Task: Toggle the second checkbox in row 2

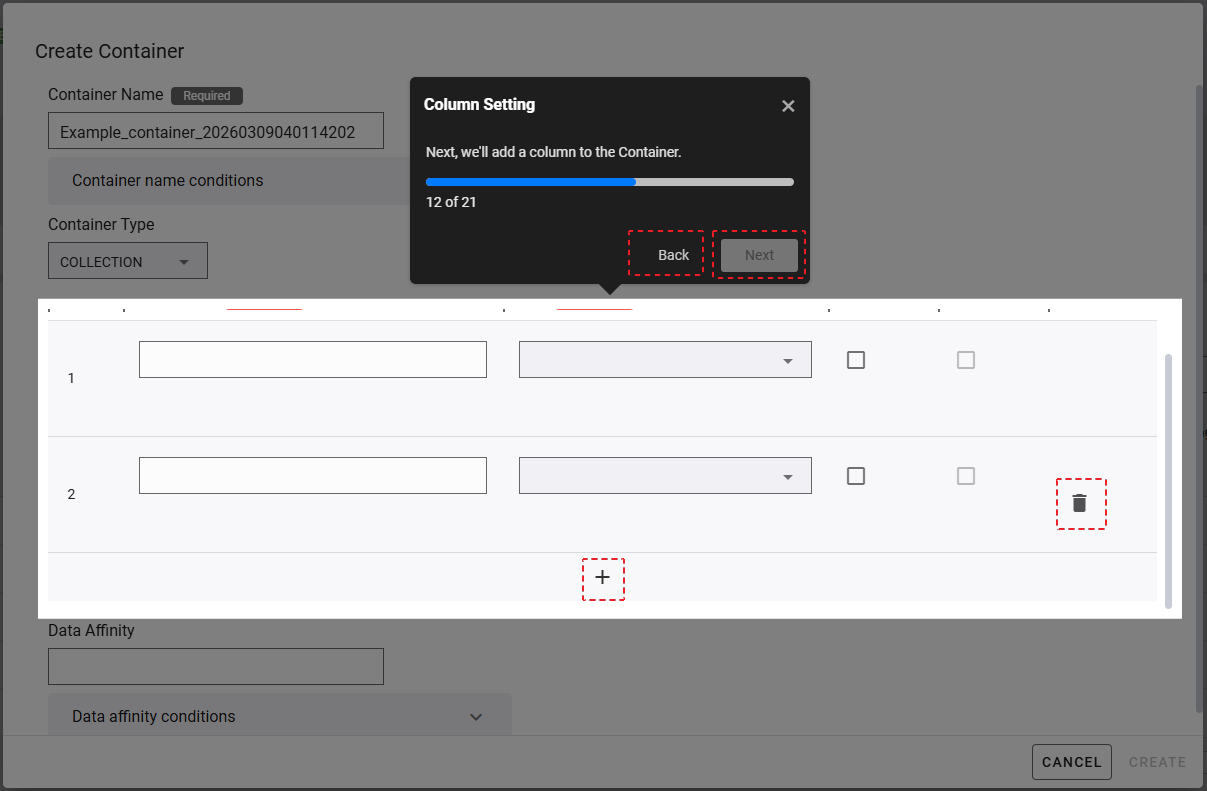Action: (965, 476)
